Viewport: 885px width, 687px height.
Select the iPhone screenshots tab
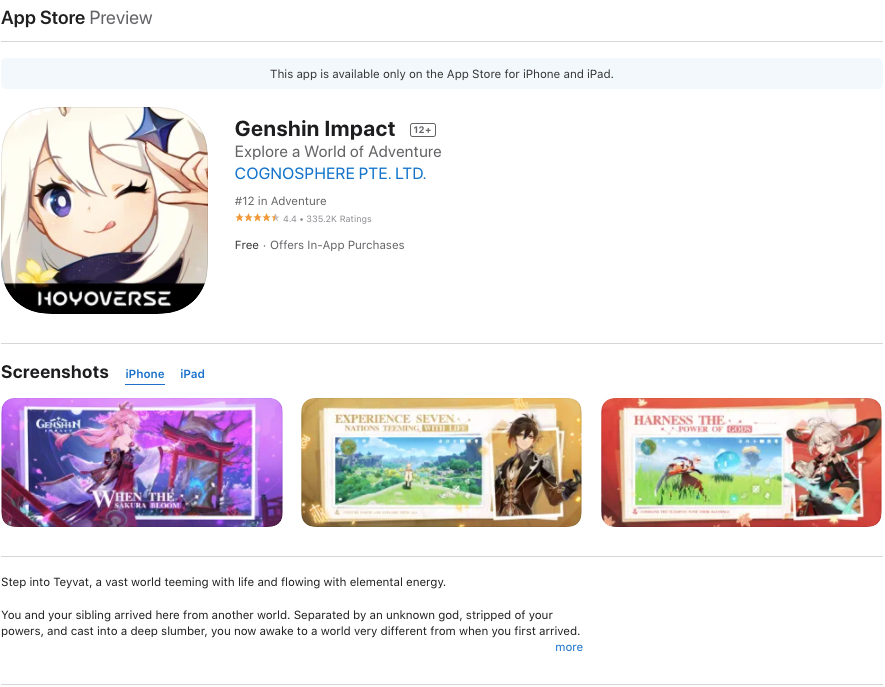pos(144,374)
